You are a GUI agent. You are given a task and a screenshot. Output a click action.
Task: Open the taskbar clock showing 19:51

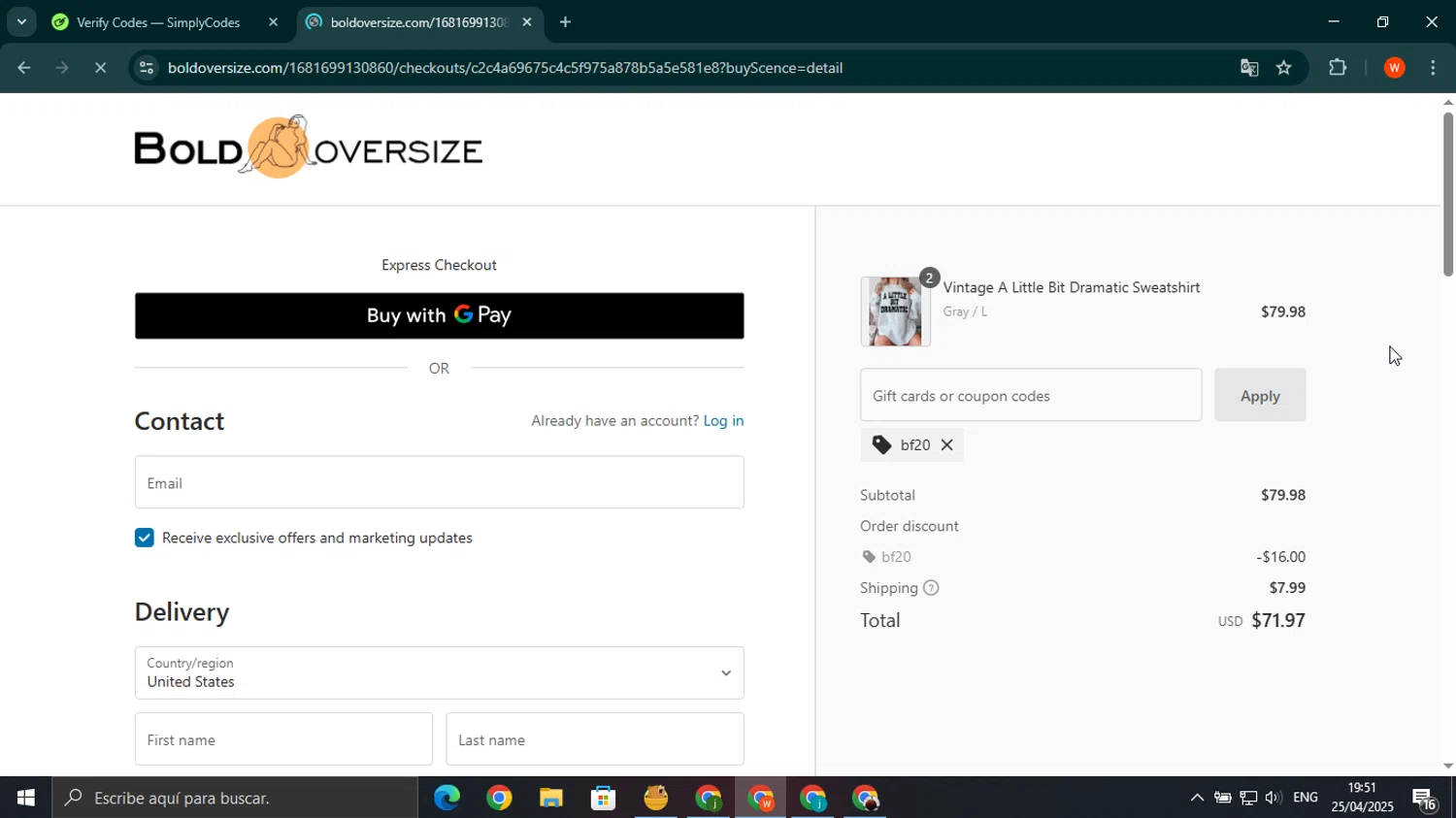point(1362,798)
